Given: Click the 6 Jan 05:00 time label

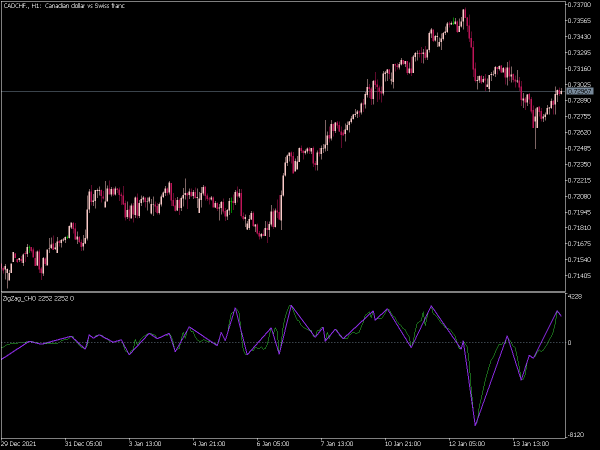Looking at the screenshot, I should 273,444.
